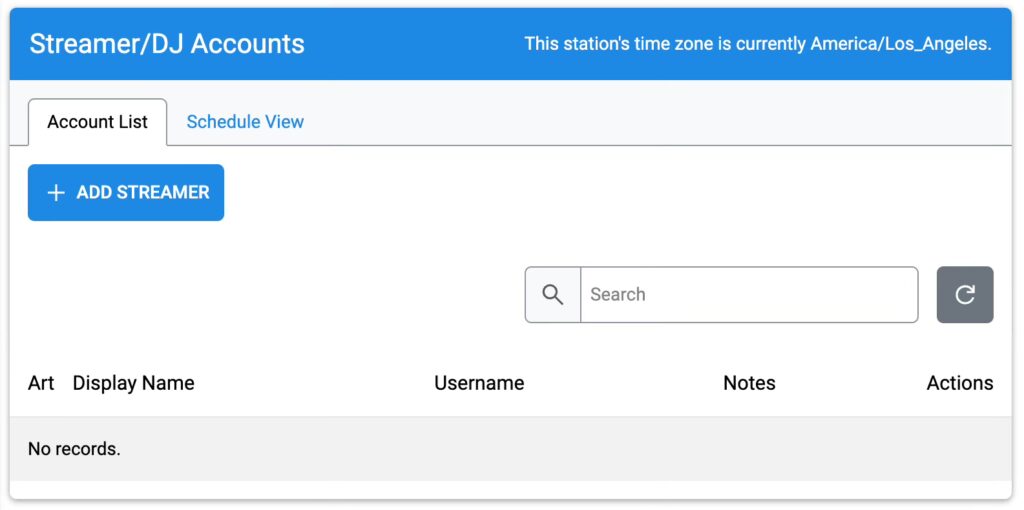Click the Actions column header

pos(959,383)
